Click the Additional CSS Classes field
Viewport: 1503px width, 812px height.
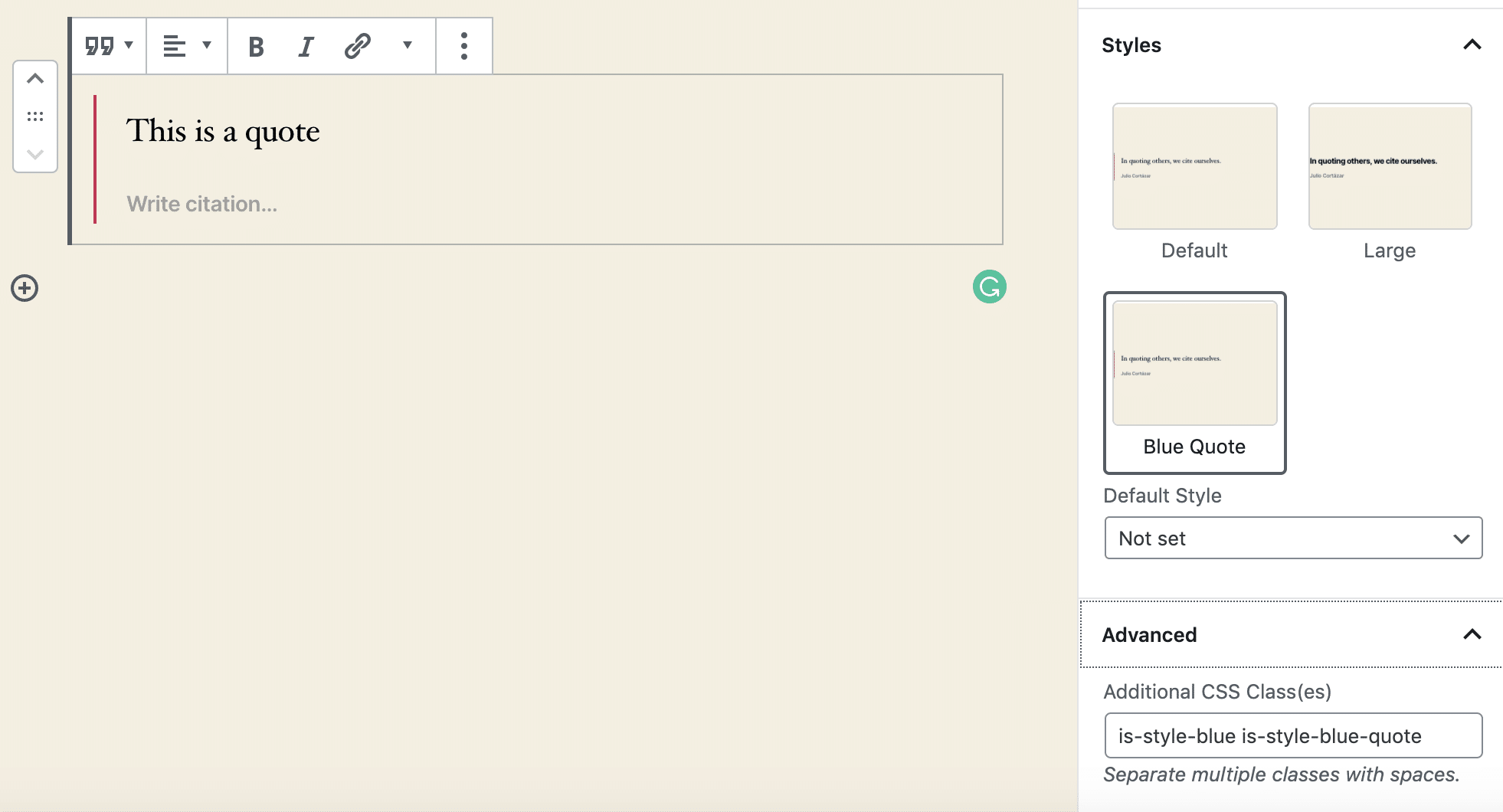[1292, 735]
